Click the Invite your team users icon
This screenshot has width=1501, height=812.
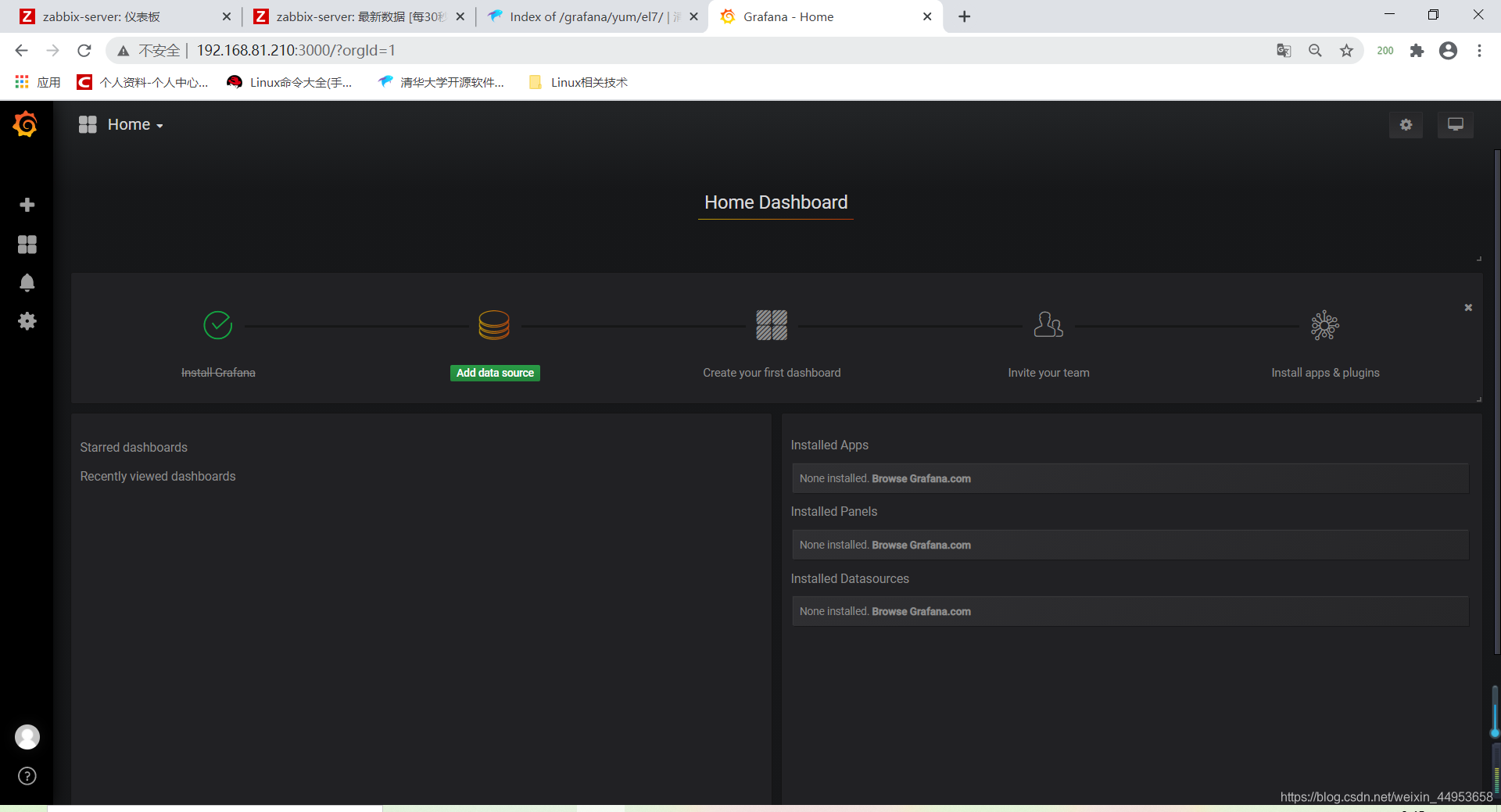pos(1048,324)
